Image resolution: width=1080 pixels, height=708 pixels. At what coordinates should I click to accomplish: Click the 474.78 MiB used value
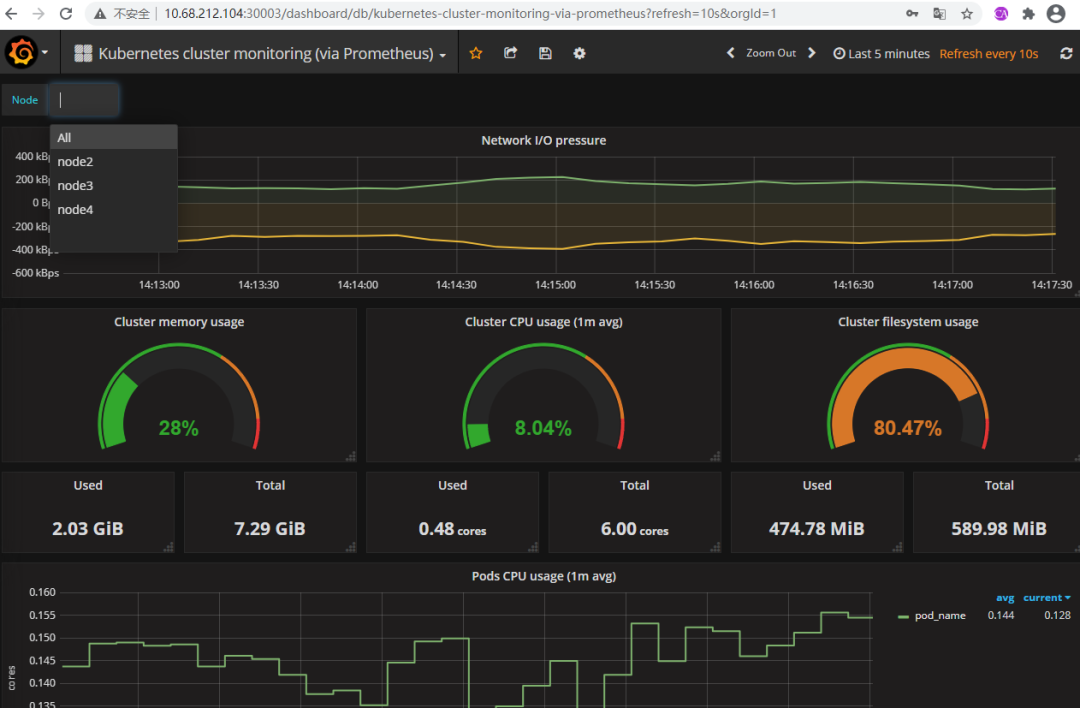tap(817, 528)
